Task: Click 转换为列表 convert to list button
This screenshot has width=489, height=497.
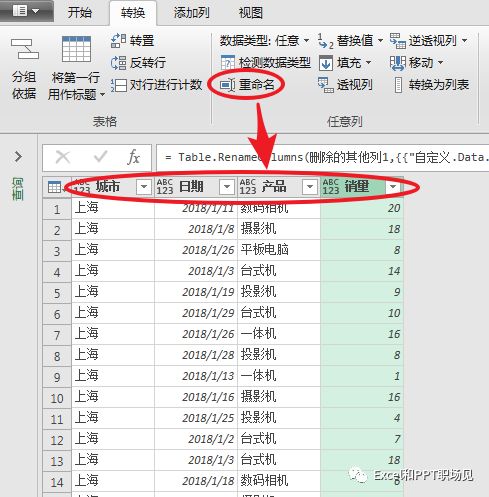Action: click(432, 85)
